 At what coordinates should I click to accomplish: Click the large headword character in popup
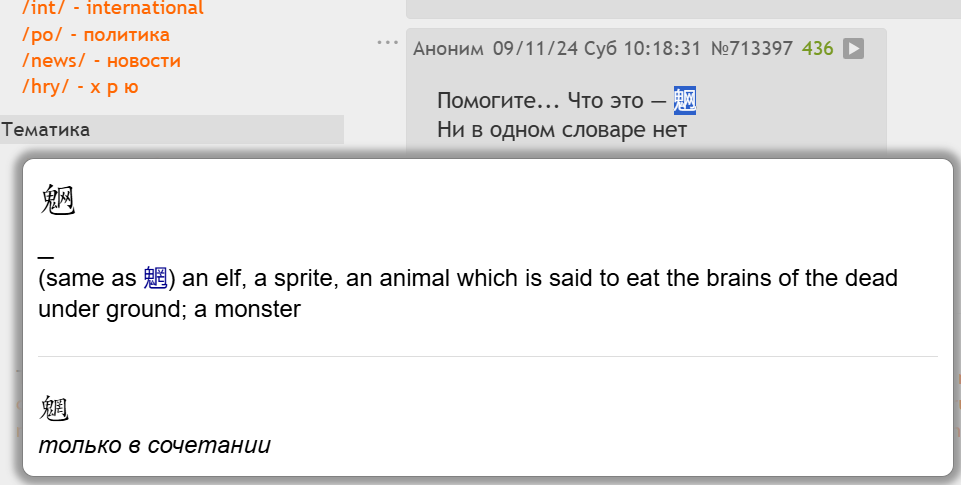point(58,200)
